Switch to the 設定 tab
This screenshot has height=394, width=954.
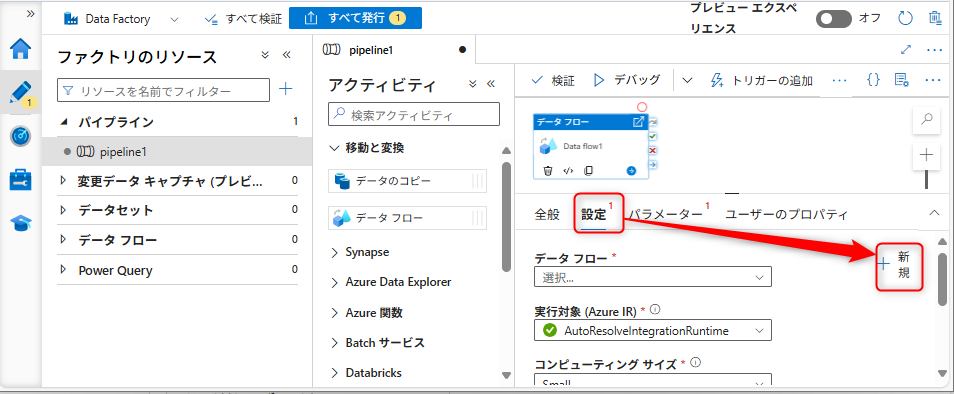coord(593,214)
